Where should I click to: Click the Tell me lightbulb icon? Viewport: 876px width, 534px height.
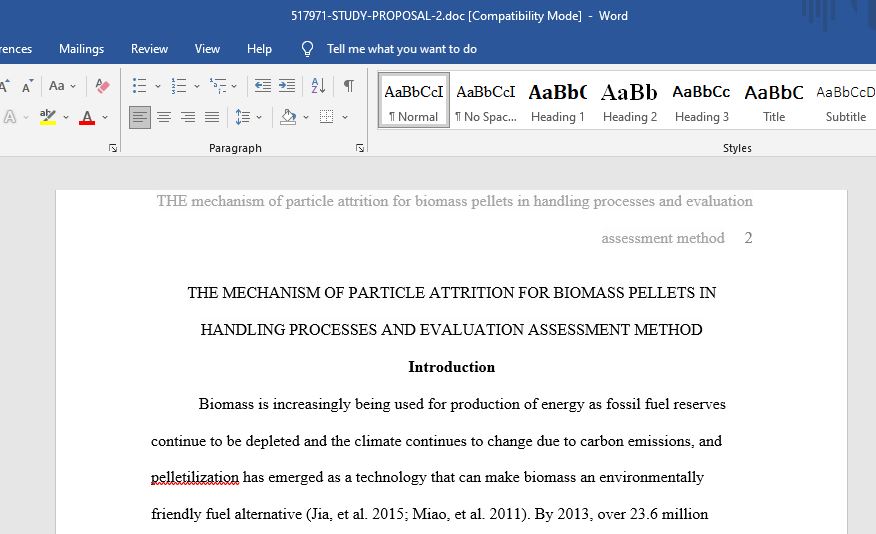click(307, 49)
